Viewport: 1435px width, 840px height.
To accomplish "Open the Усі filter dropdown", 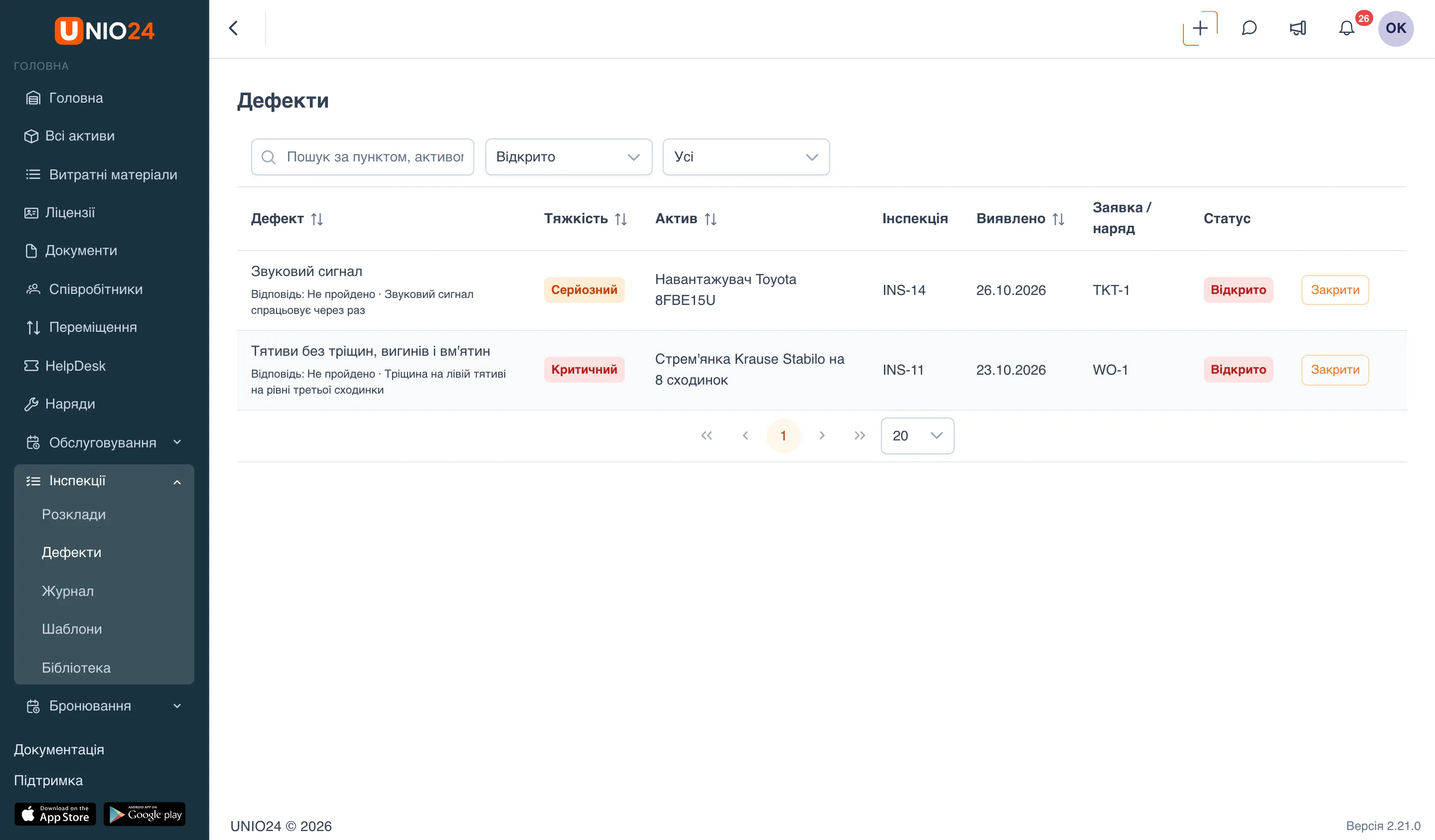I will click(x=745, y=156).
